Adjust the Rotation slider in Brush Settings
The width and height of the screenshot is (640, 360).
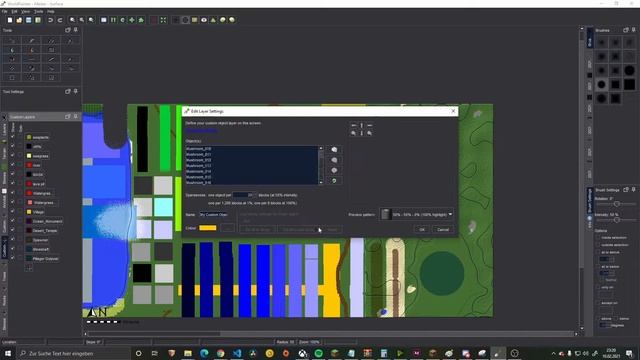[616, 203]
